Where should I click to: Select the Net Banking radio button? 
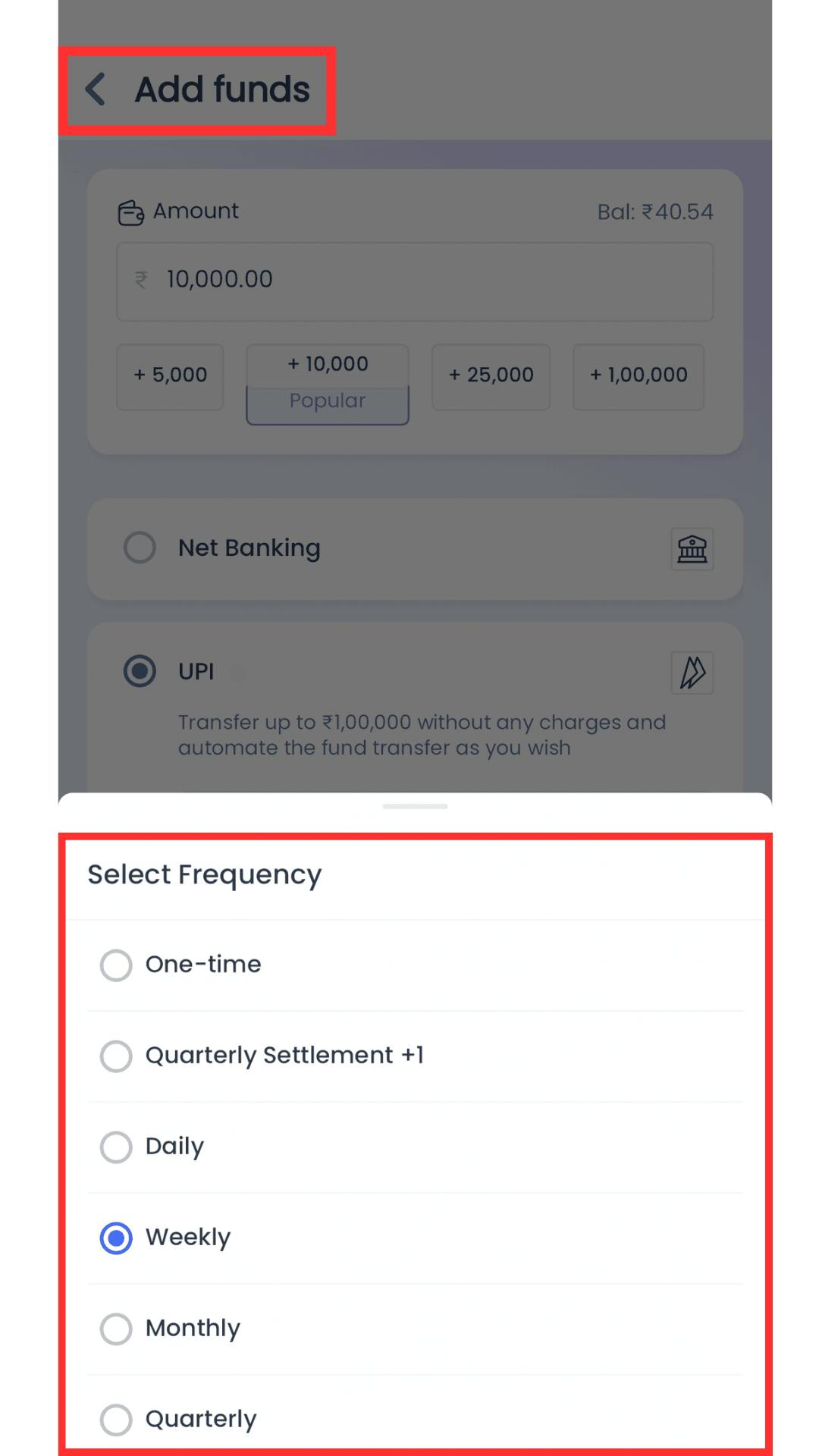point(140,548)
